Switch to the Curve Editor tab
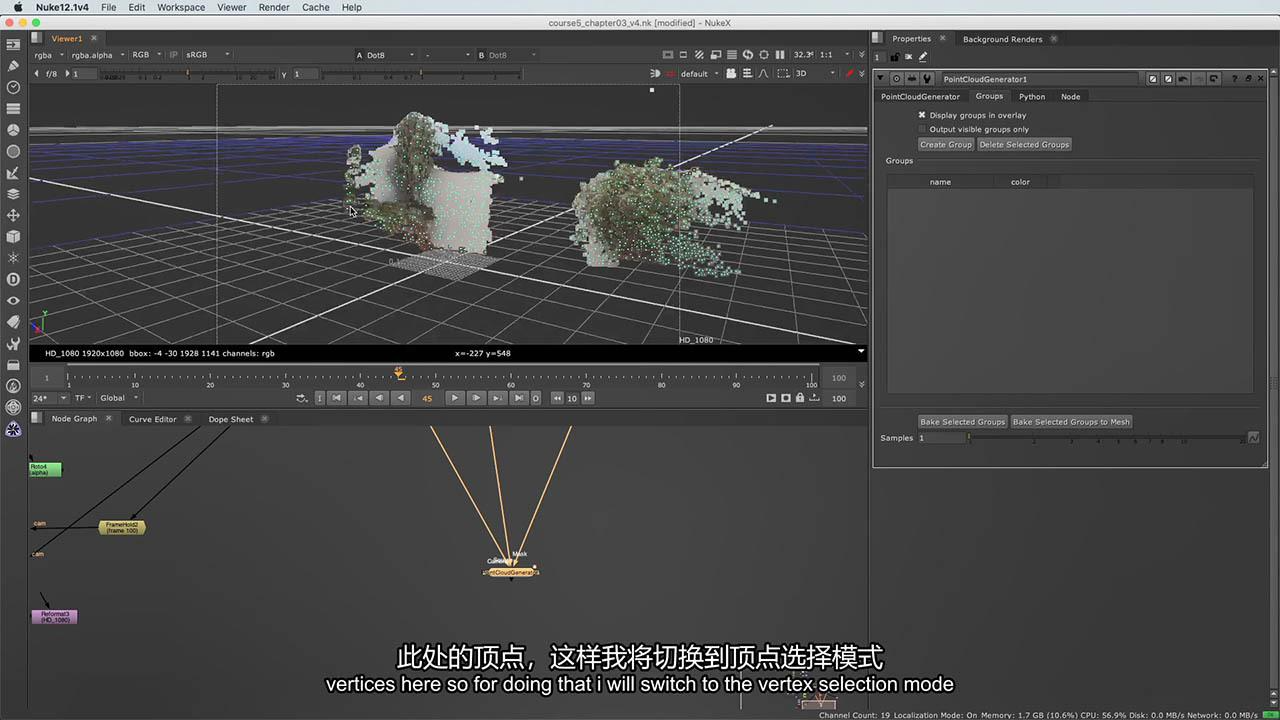1280x720 pixels. tap(152, 419)
